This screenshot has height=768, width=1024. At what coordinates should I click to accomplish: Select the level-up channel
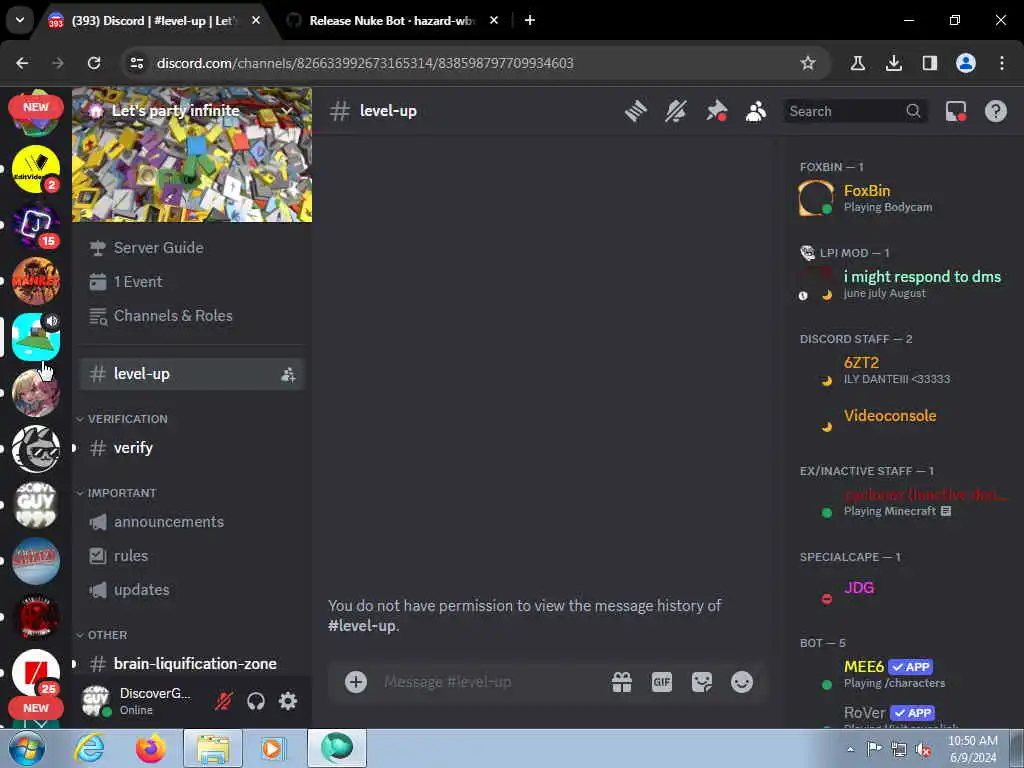[x=191, y=374]
